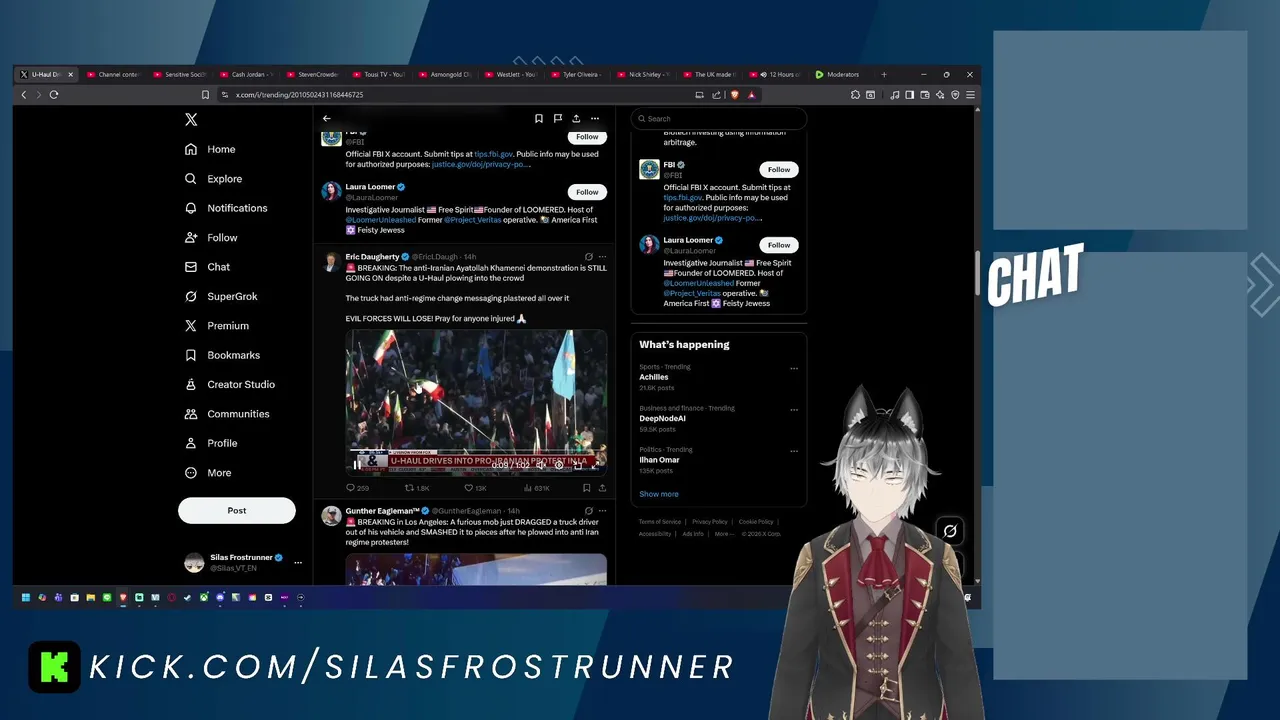
Task: Open More menu in X sidebar
Action: coord(208,473)
